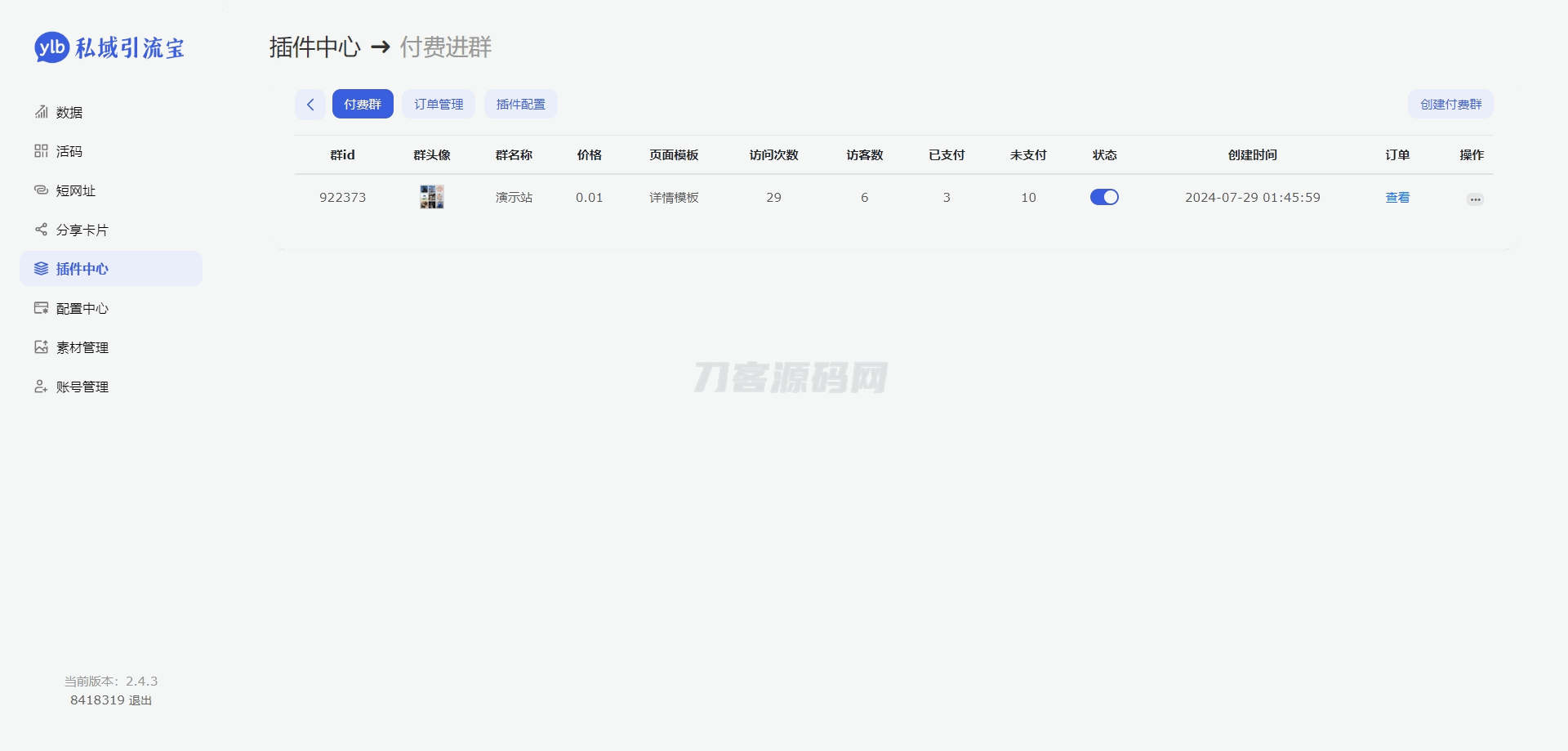
Task: Click the 创建付费群 button
Action: click(1450, 104)
